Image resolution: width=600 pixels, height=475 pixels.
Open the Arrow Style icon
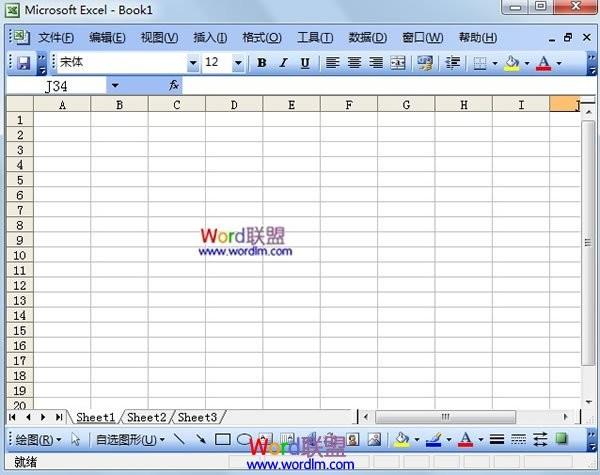point(540,439)
